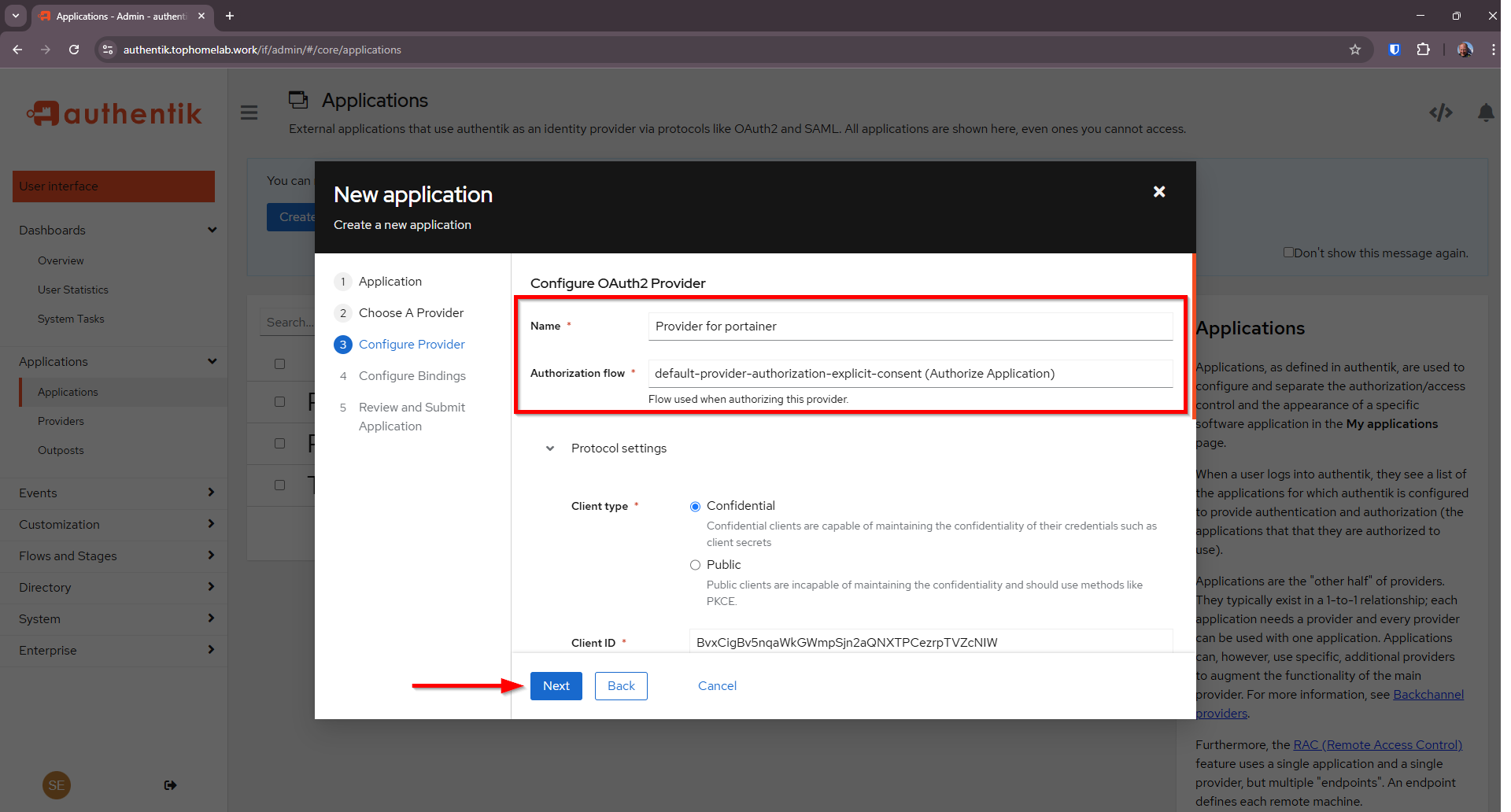Collapse the Protocol settings section
Image resolution: width=1511 pixels, height=812 pixels.
(x=550, y=448)
